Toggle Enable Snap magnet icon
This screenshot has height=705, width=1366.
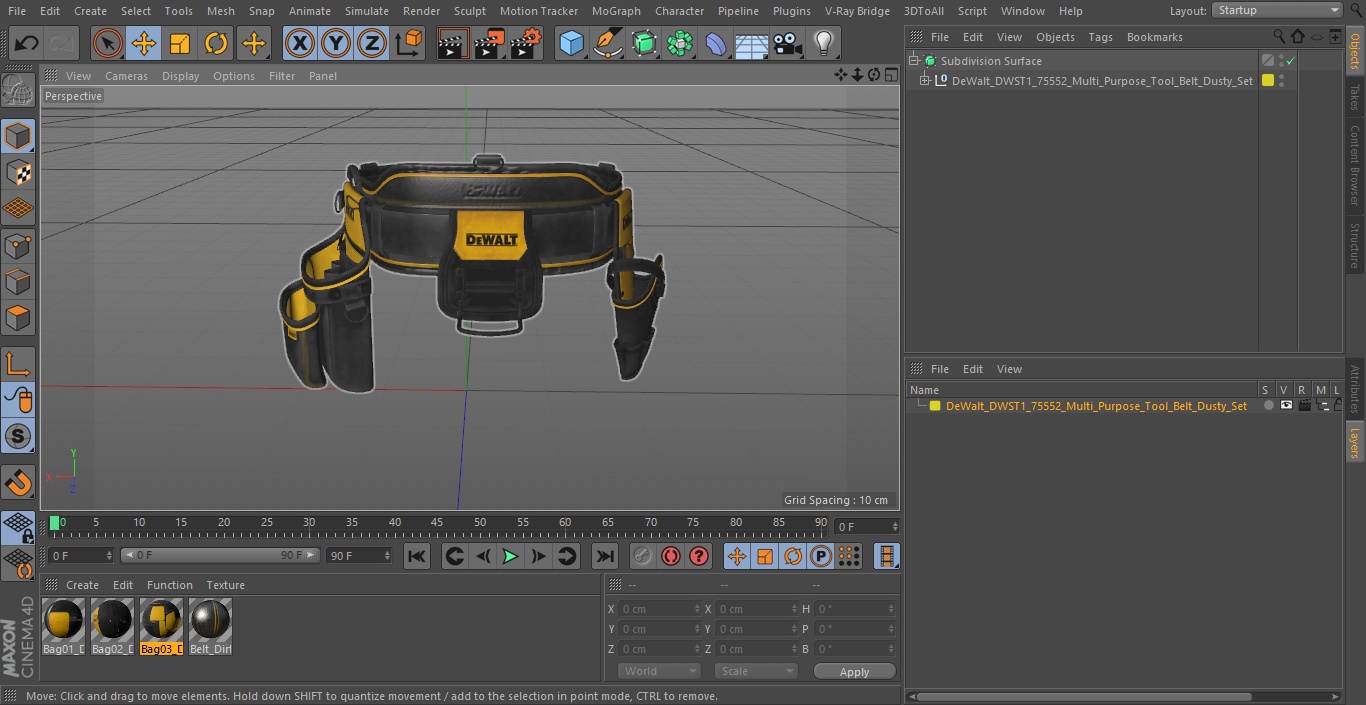(18, 482)
